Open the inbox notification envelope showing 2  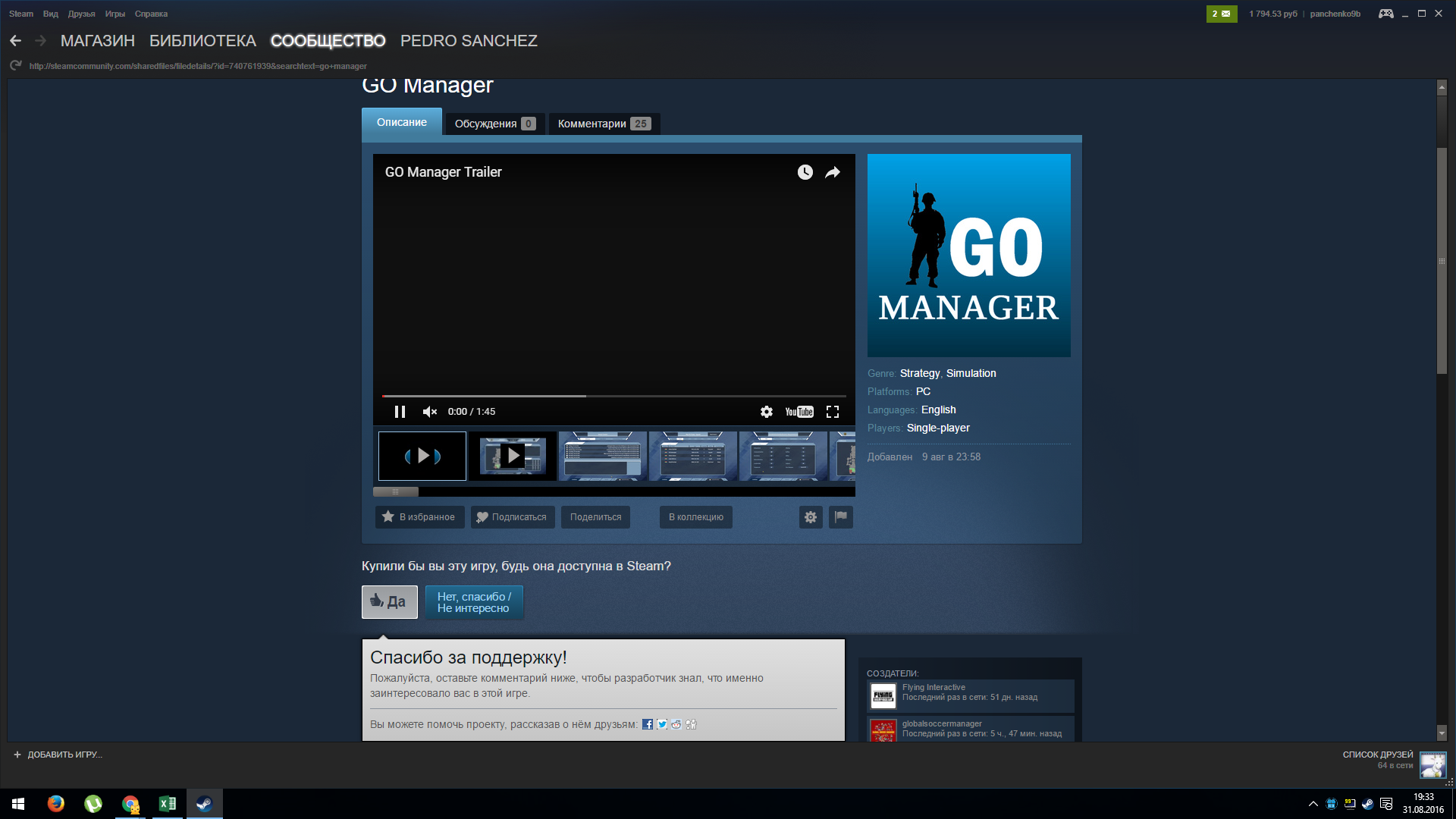click(x=1221, y=14)
